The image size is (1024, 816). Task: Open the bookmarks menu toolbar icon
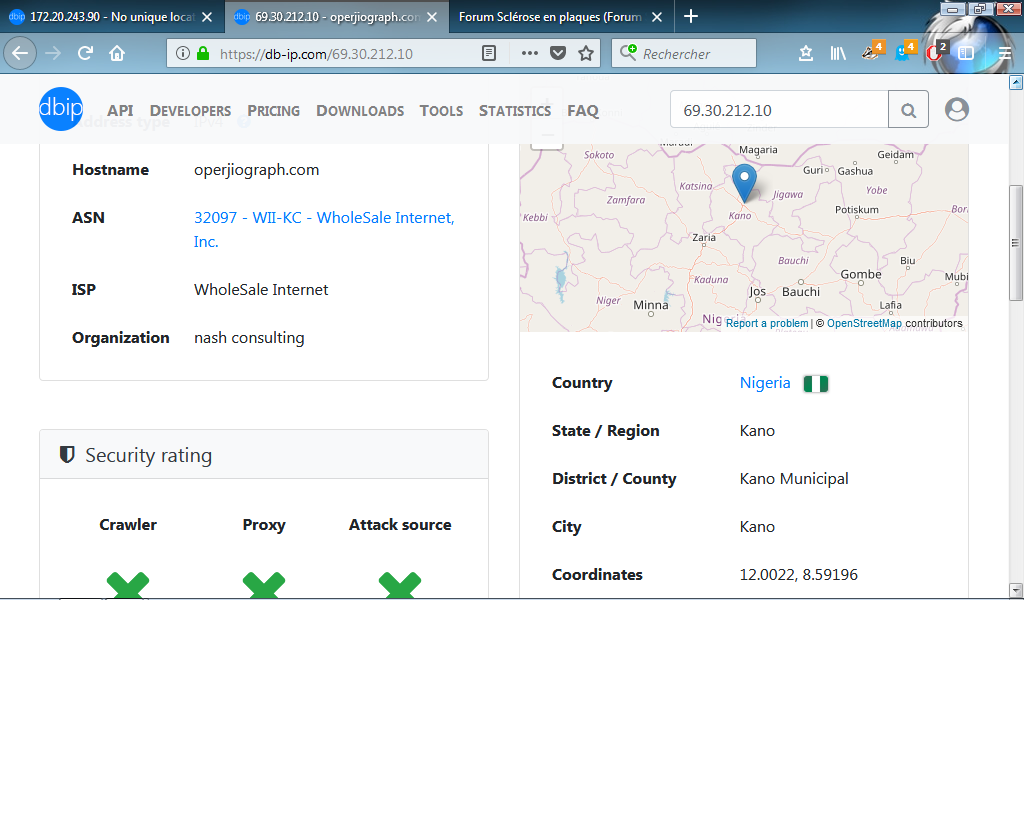806,54
